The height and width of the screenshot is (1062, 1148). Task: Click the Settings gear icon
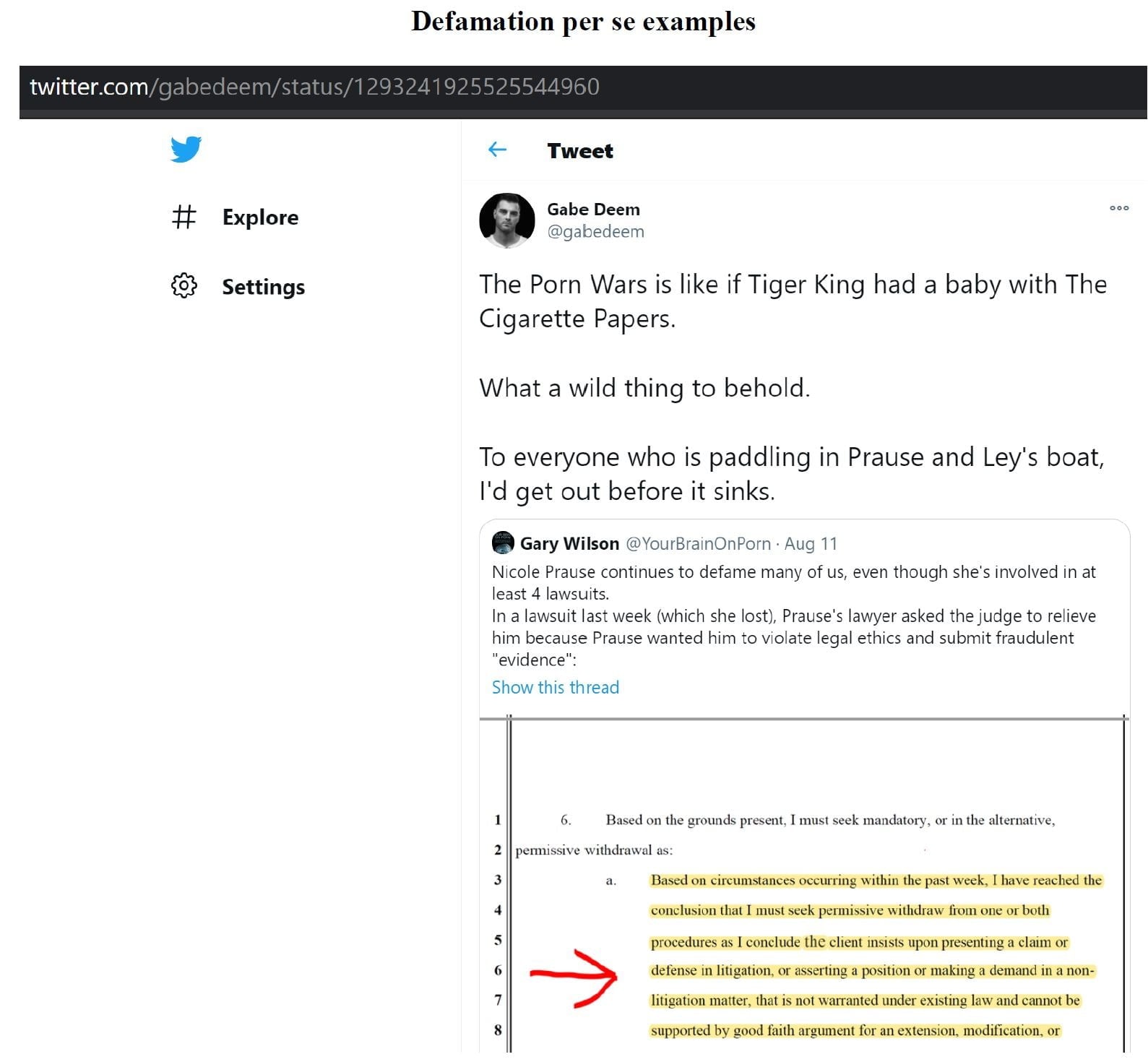coord(184,285)
